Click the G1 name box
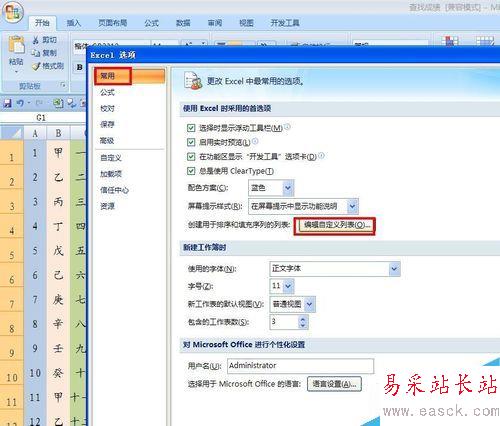 [x=41, y=117]
